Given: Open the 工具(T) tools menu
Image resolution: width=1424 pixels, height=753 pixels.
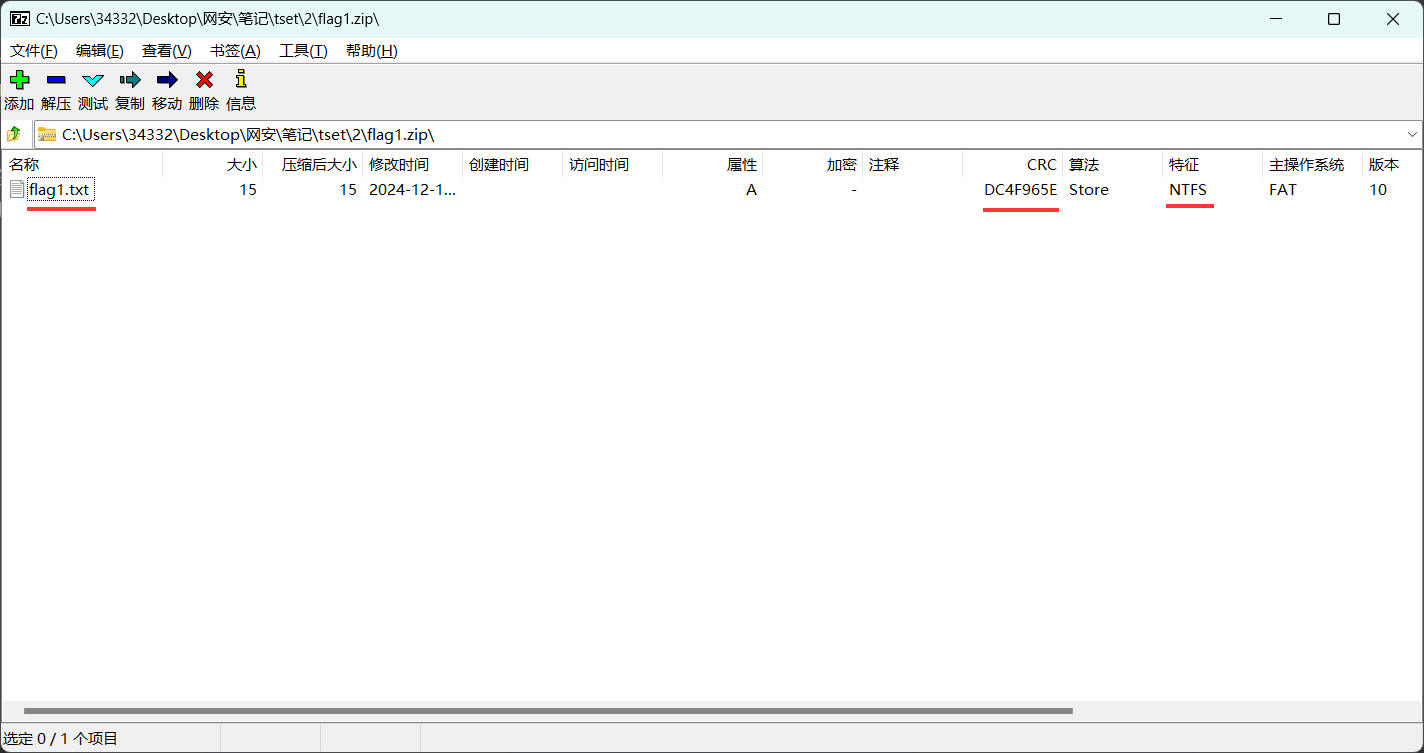Looking at the screenshot, I should coord(303,51).
